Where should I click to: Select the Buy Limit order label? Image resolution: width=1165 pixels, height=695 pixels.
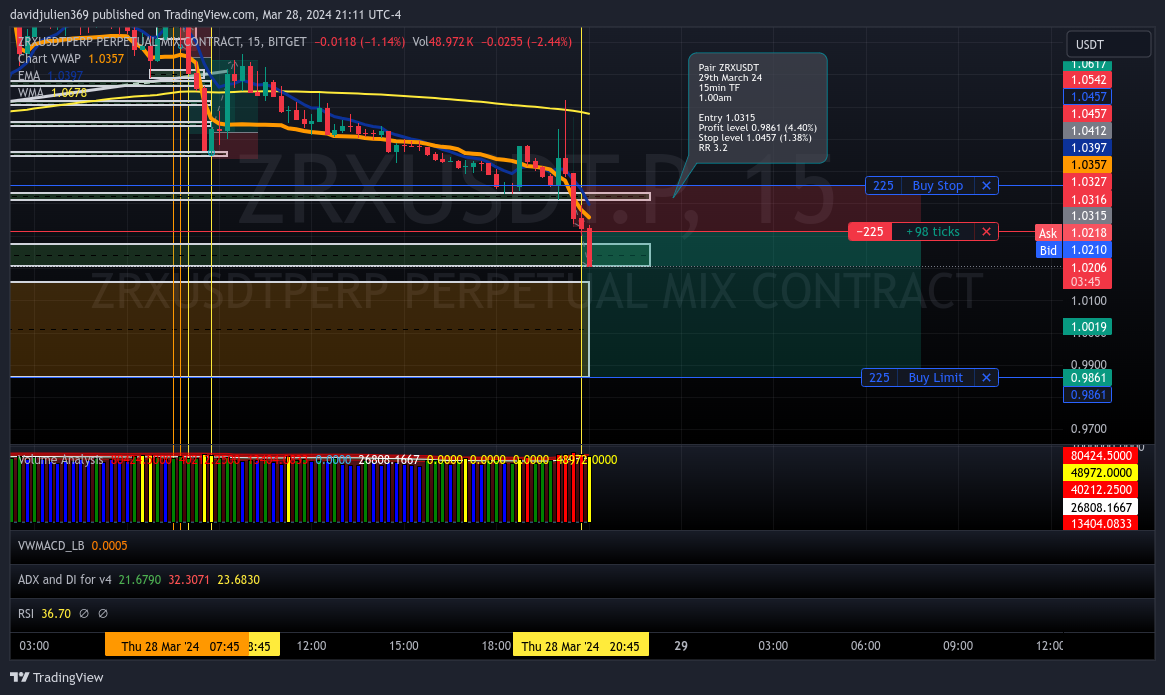935,378
